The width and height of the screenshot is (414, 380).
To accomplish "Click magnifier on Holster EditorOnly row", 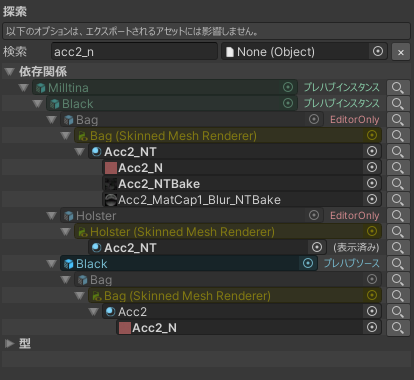I will point(398,216).
